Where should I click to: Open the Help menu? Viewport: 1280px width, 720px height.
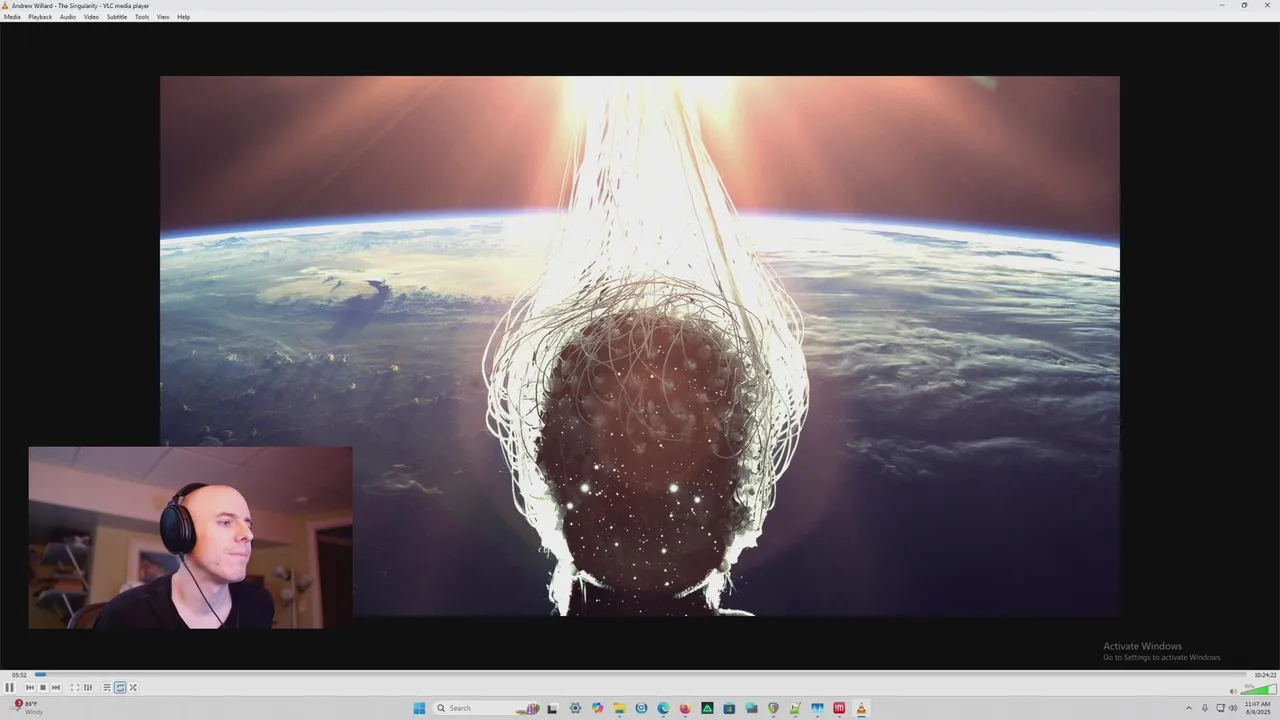[x=184, y=17]
